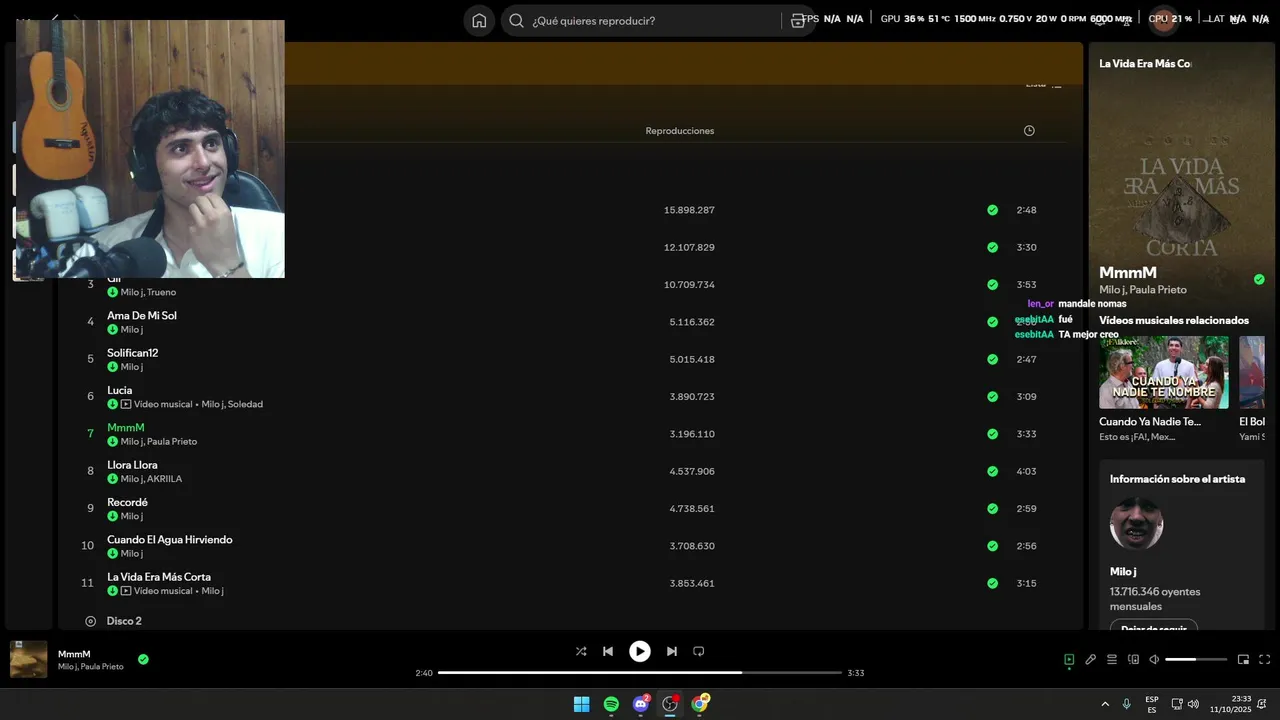The height and width of the screenshot is (720, 1280).
Task: Click the clock duration column header
Action: [x=1029, y=131]
